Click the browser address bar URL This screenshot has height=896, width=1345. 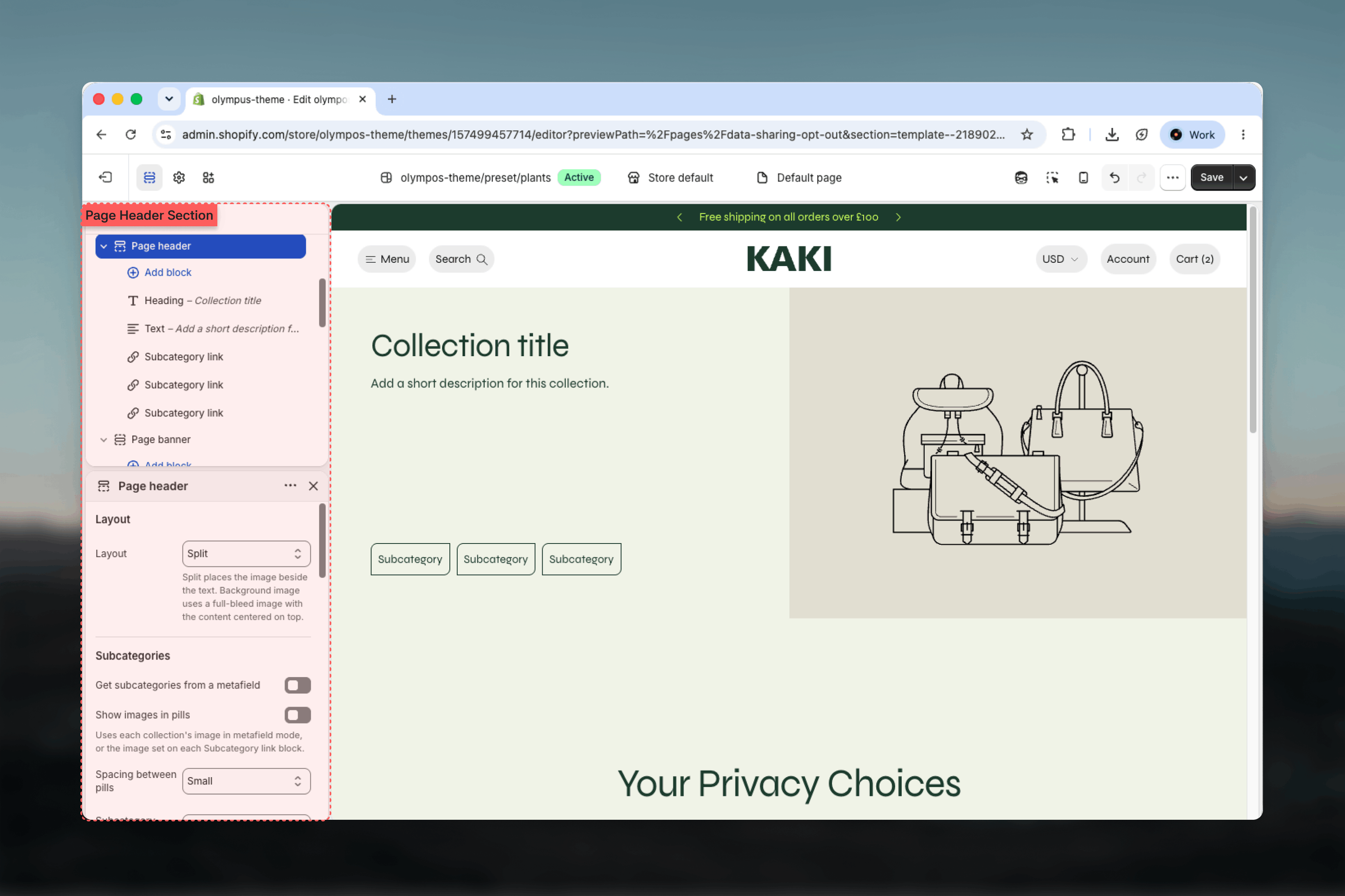point(593,134)
